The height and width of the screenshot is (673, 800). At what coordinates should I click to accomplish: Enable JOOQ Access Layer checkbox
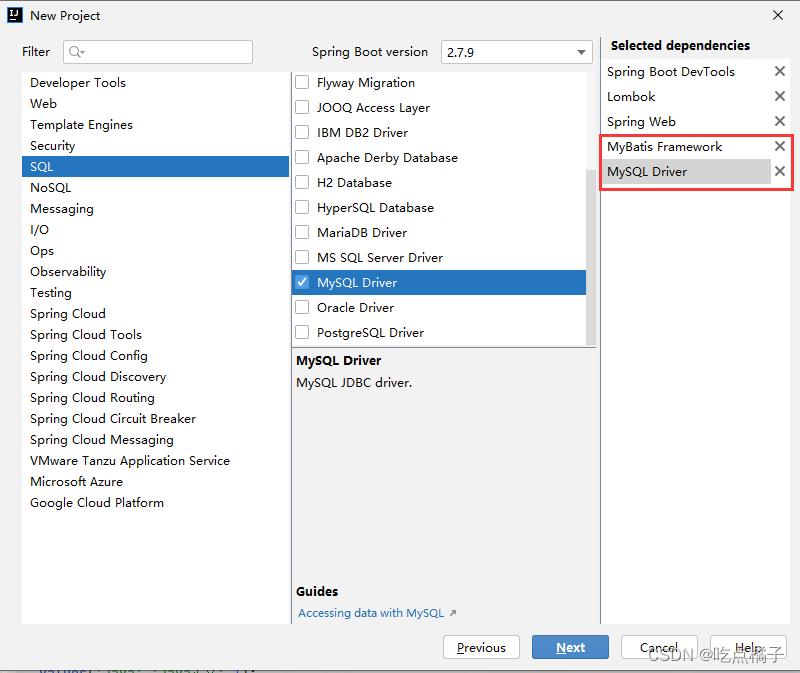click(x=302, y=107)
